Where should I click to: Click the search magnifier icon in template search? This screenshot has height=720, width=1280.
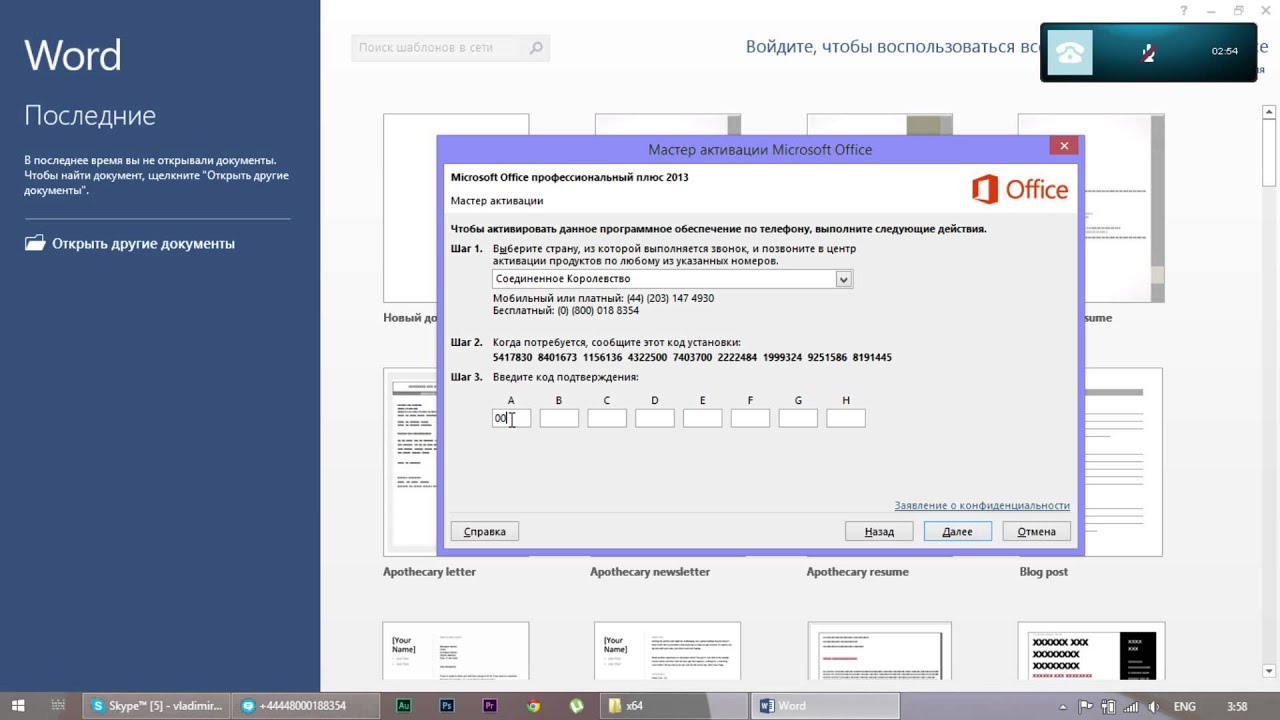tap(536, 47)
